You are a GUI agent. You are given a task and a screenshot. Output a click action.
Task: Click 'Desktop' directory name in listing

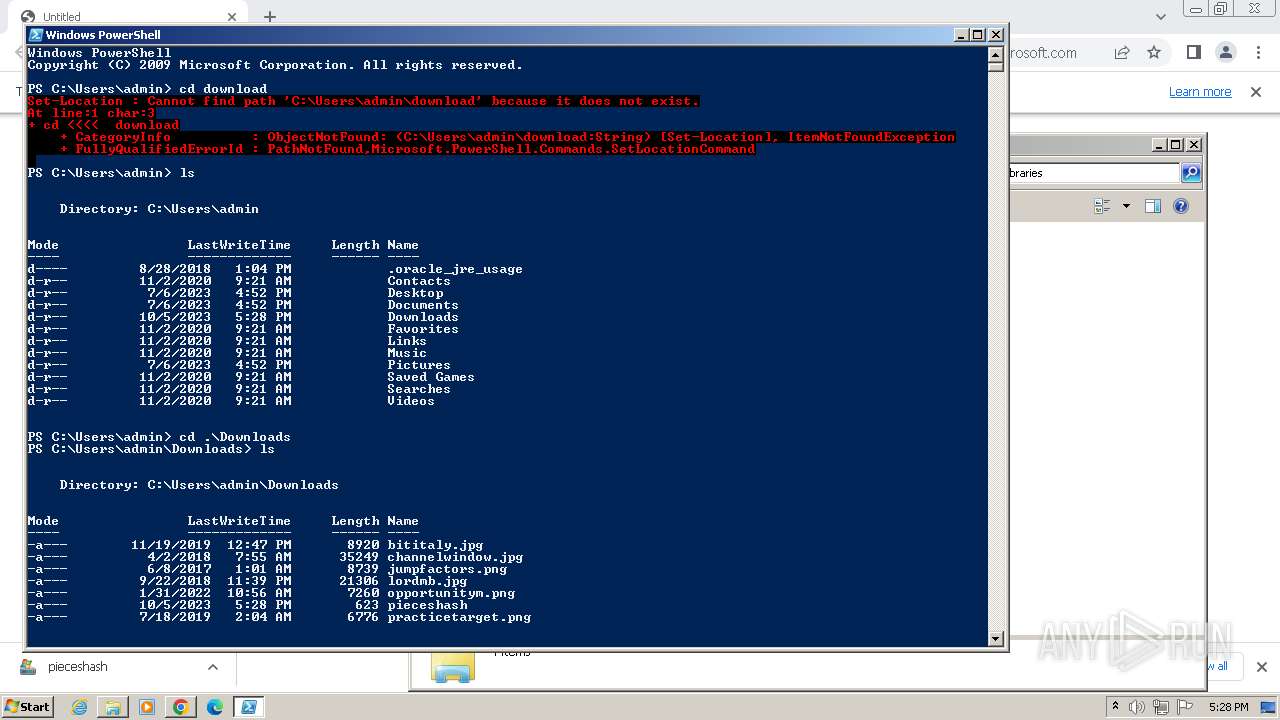[415, 293]
